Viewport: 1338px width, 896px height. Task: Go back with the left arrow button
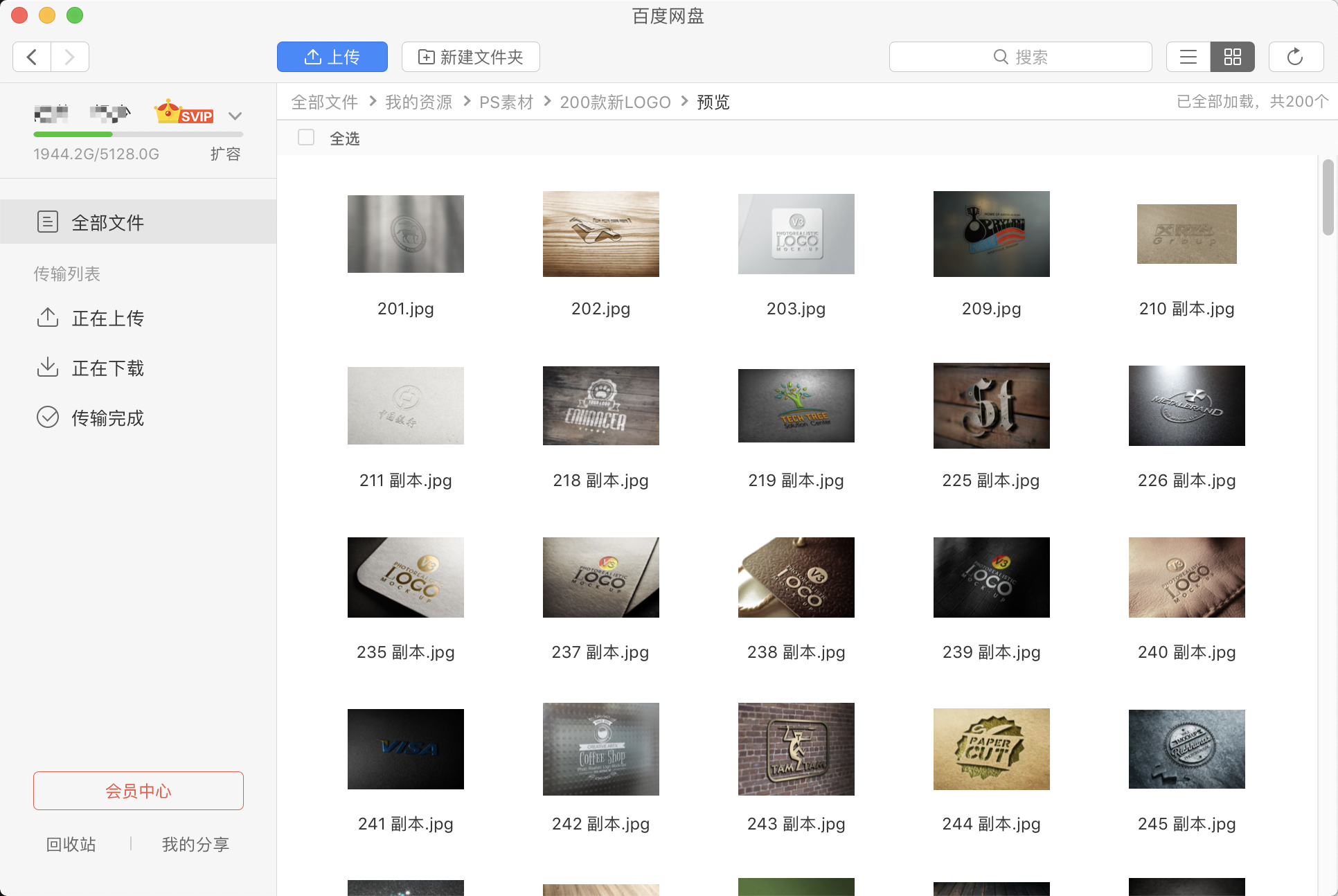[x=32, y=57]
